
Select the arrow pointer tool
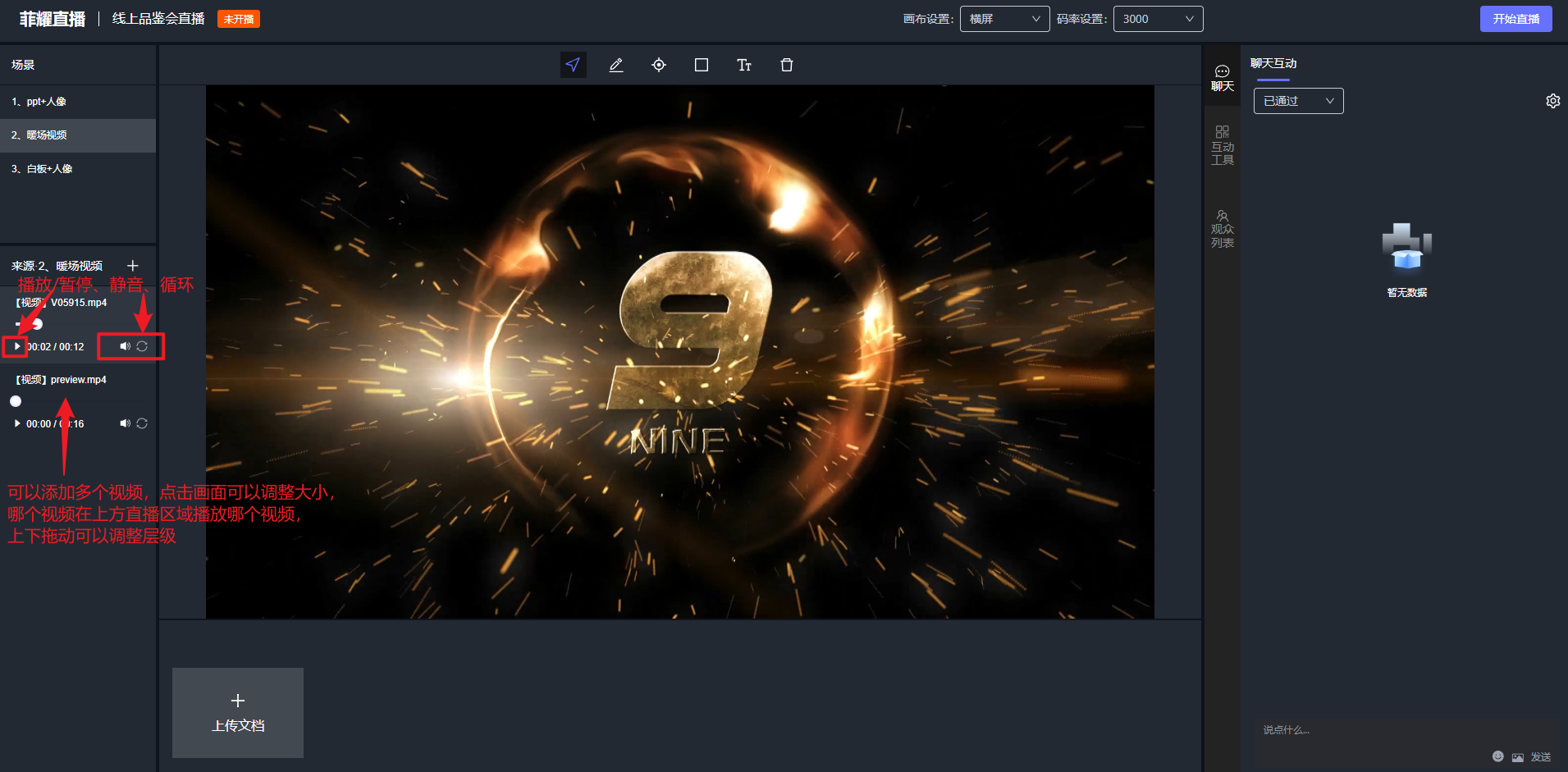573,65
